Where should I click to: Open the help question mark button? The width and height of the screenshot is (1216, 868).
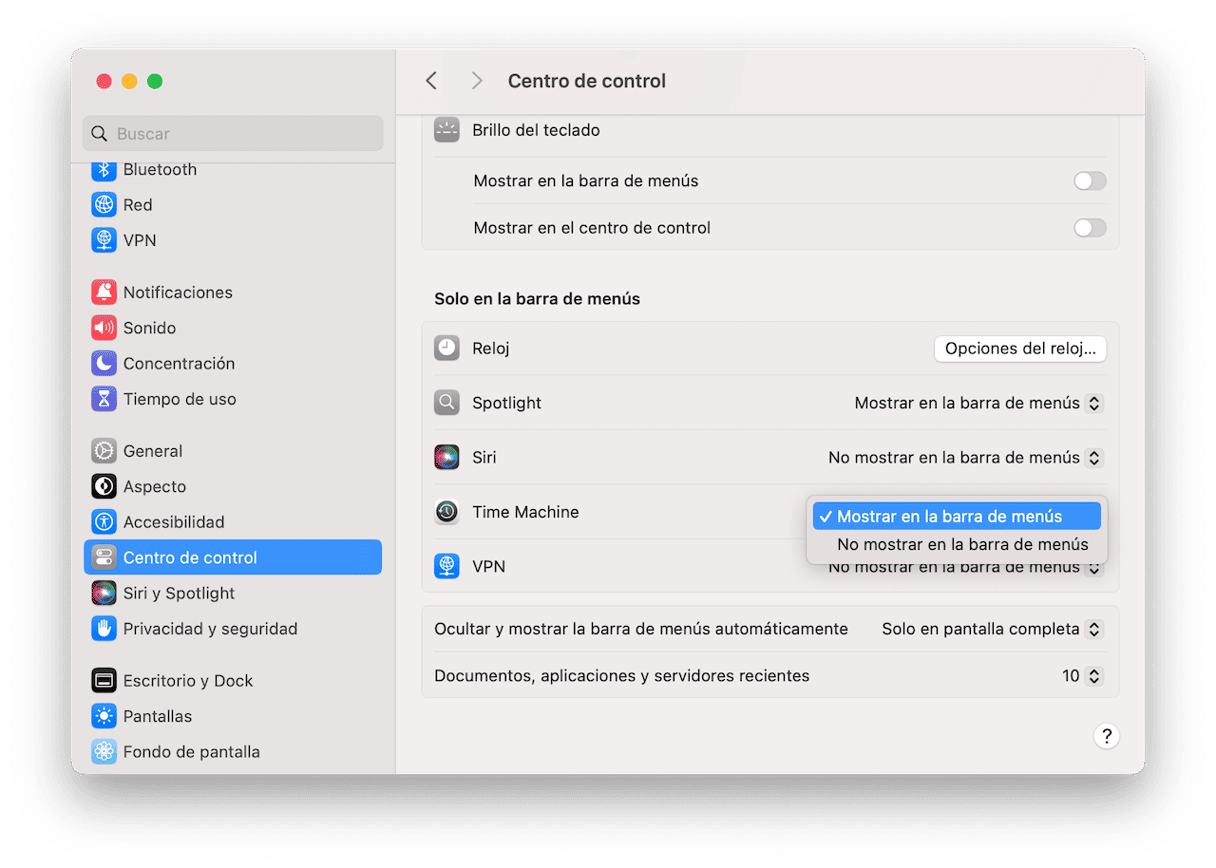point(1106,736)
